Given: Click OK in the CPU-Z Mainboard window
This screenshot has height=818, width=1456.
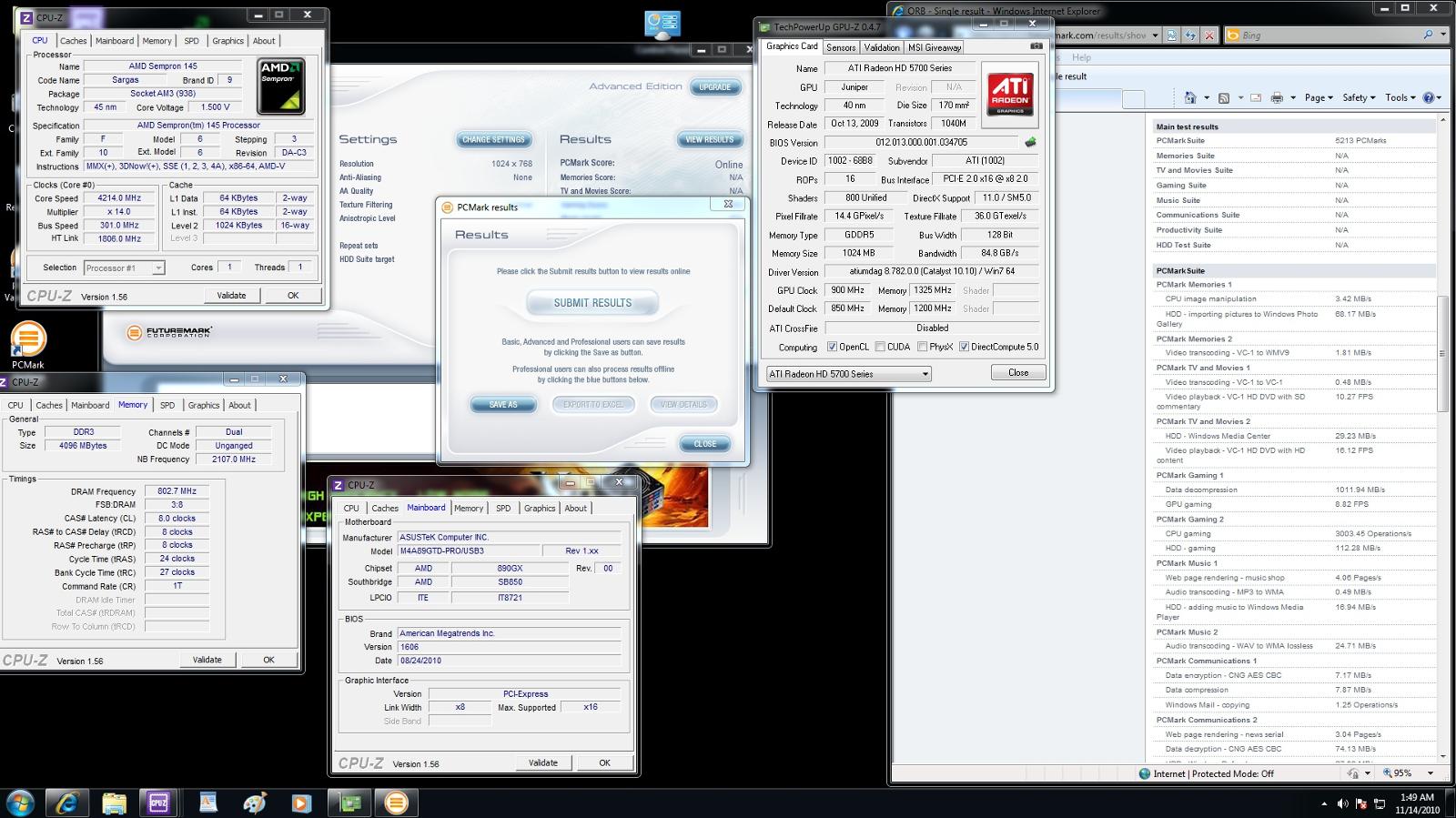Looking at the screenshot, I should pyautogui.click(x=604, y=763).
